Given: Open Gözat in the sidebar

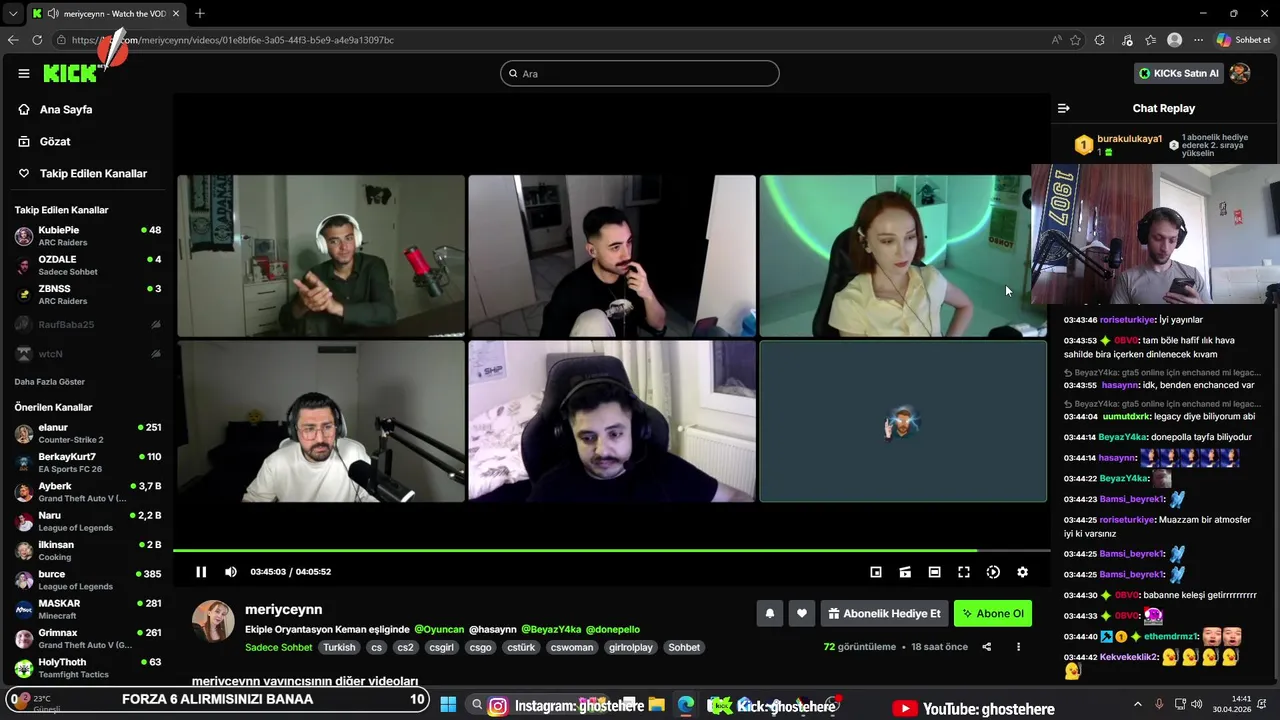Looking at the screenshot, I should 55,141.
